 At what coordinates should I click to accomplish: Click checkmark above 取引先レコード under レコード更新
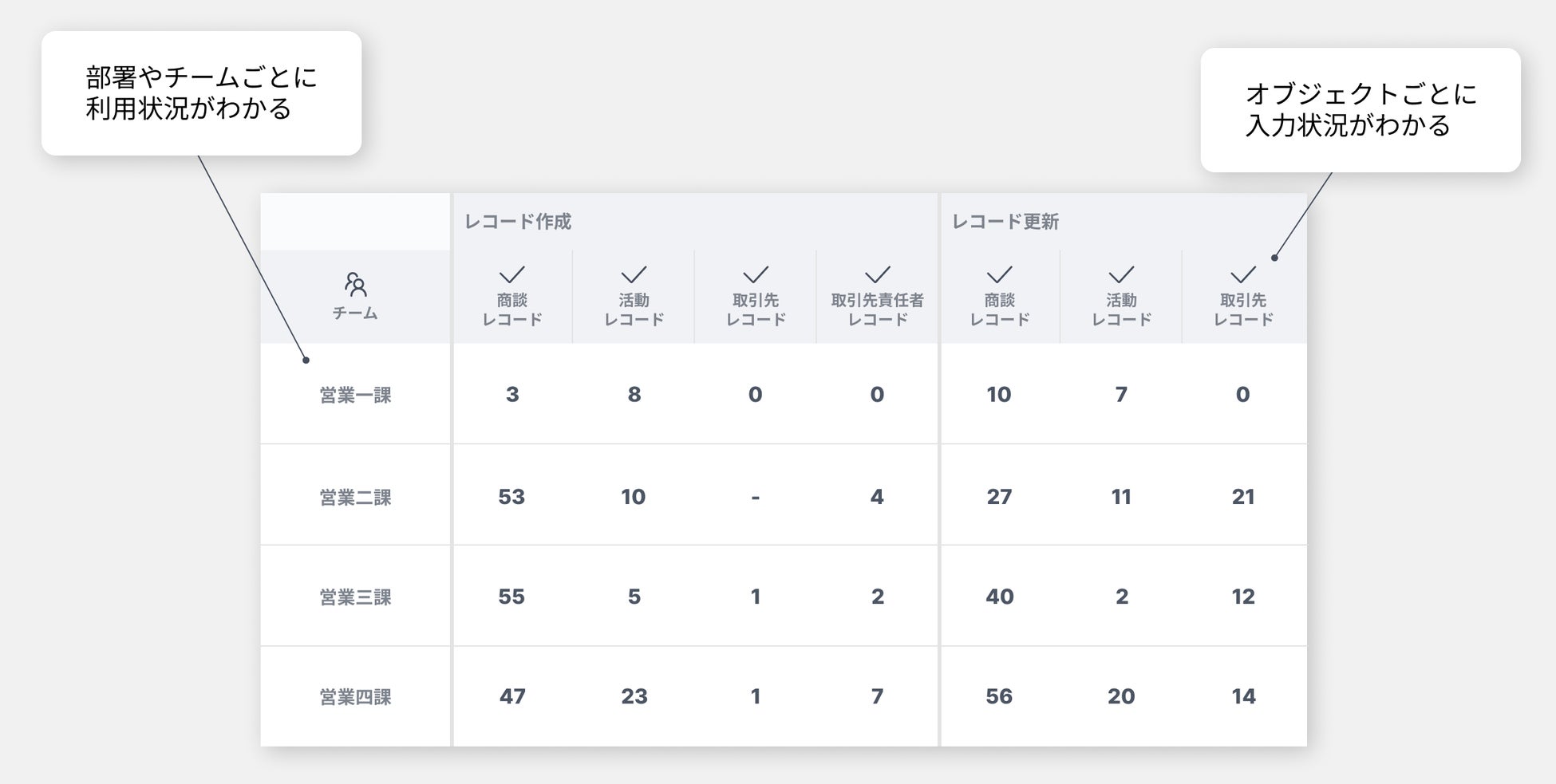[x=1242, y=275]
